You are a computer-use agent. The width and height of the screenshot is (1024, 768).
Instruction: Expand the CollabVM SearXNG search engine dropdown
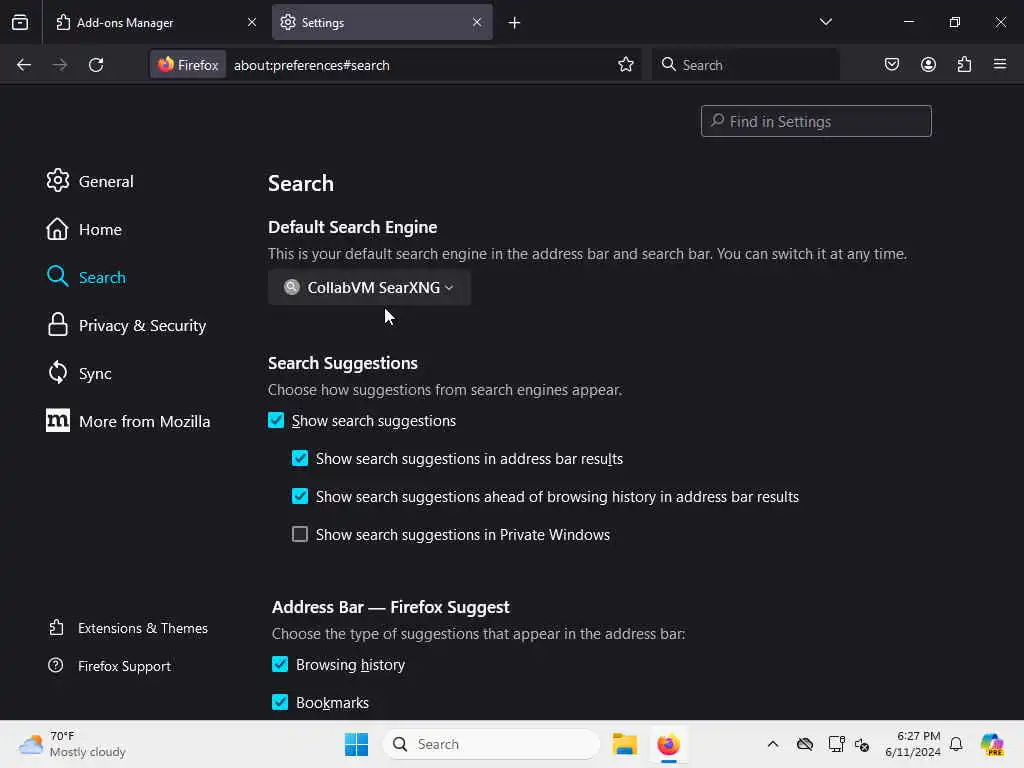click(x=369, y=287)
